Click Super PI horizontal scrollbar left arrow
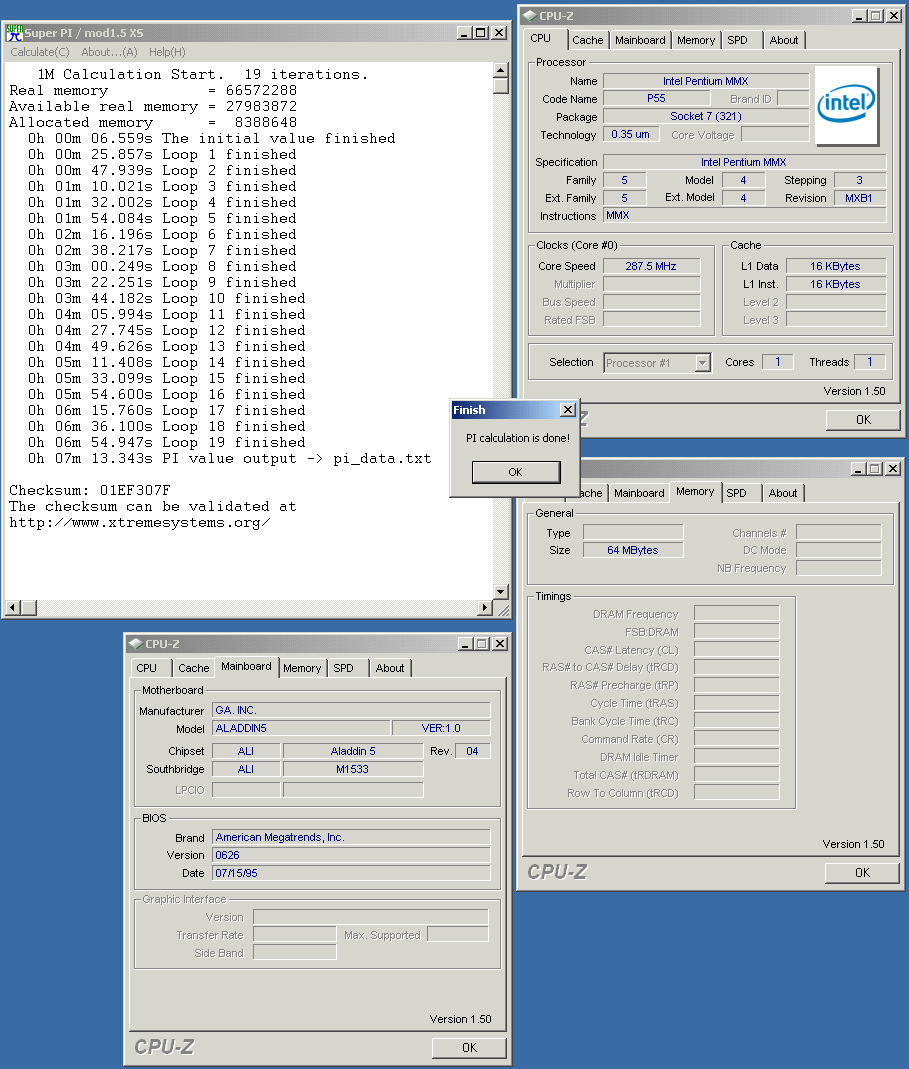 pyautogui.click(x=13, y=607)
